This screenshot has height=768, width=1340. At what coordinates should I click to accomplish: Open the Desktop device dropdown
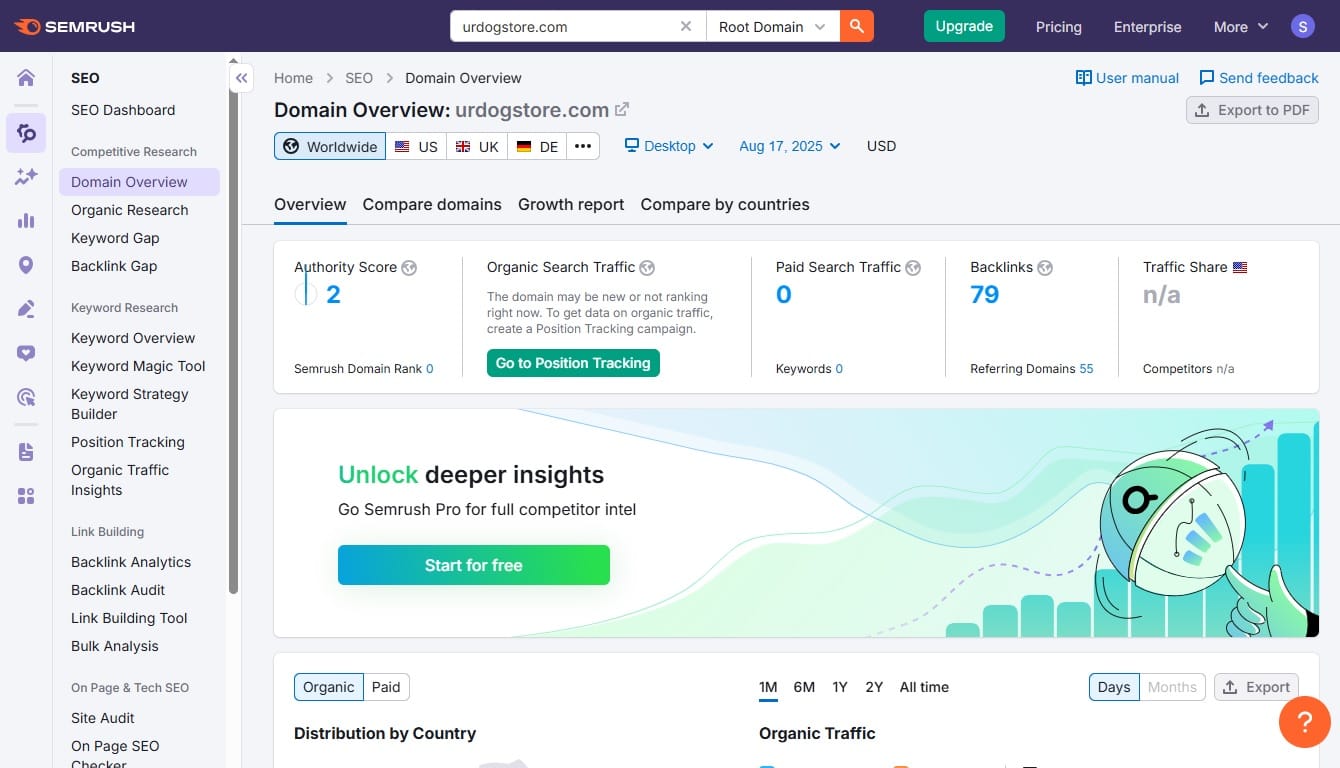(x=669, y=146)
